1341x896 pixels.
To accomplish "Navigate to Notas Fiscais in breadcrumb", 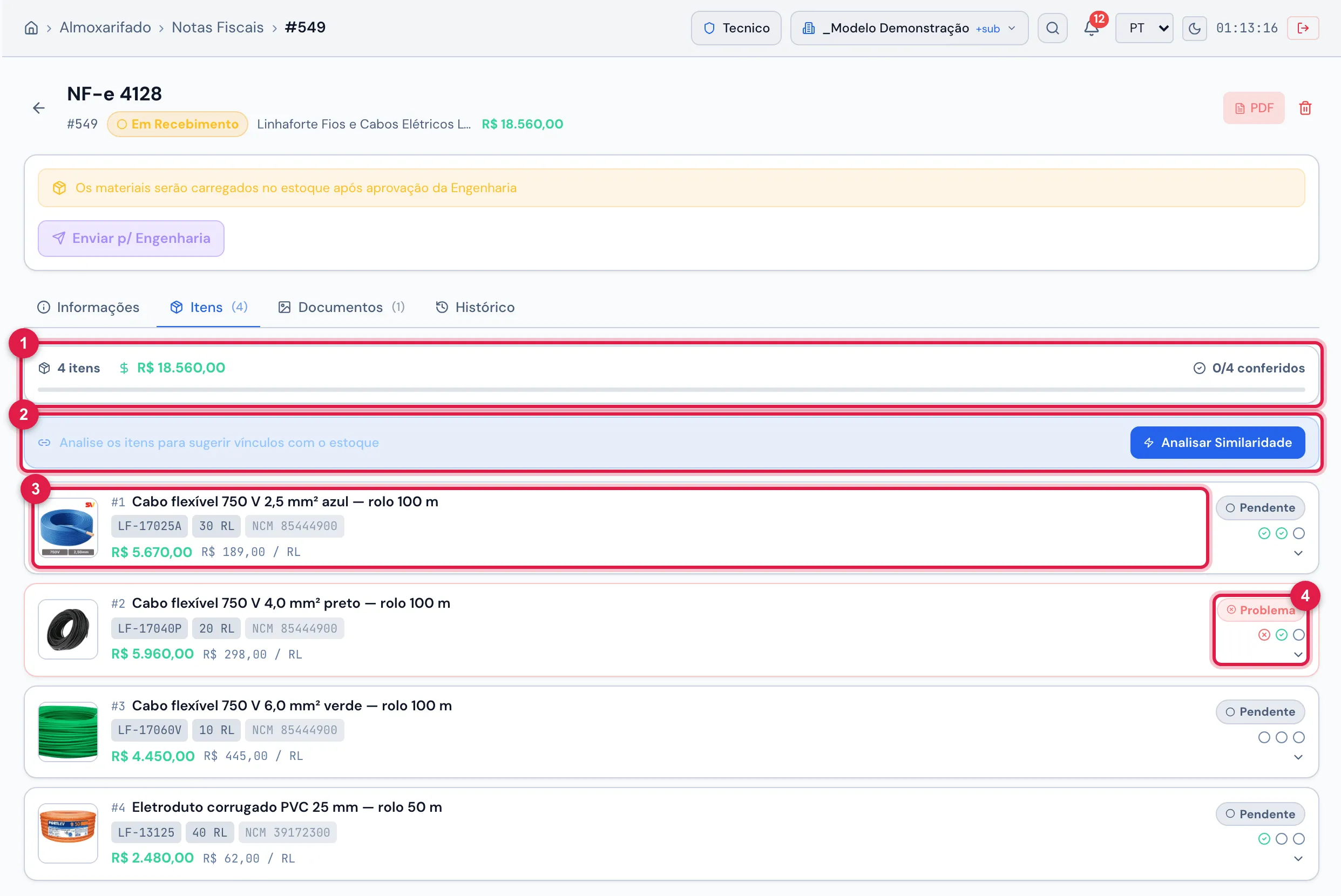I will (x=218, y=28).
